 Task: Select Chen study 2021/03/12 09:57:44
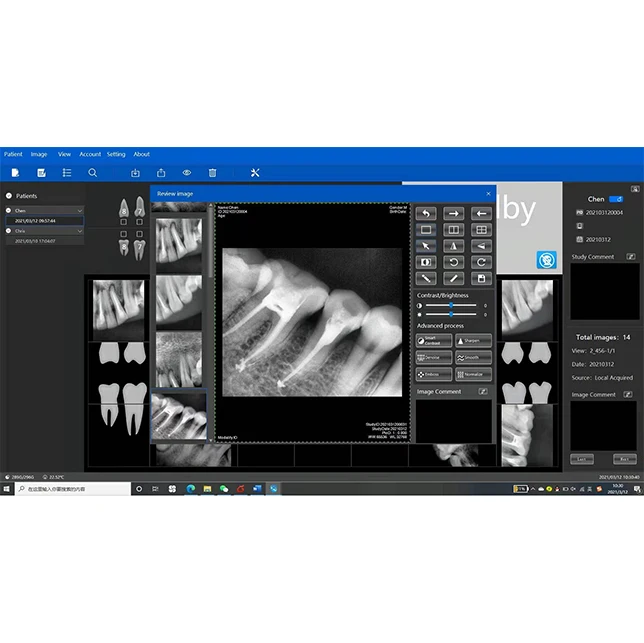tap(44, 221)
